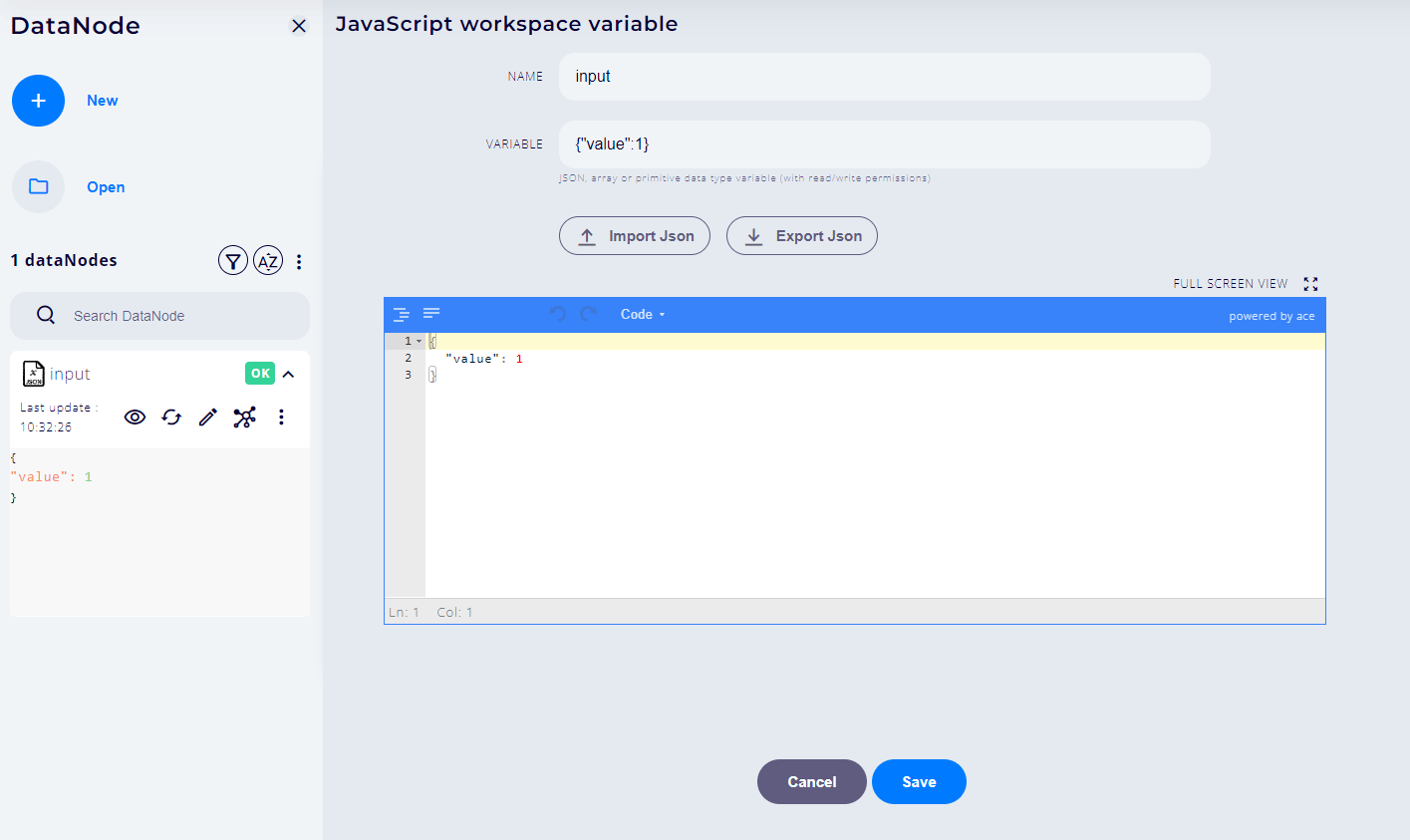Image resolution: width=1410 pixels, height=840 pixels.
Task: Click the Col: 1 status bar entry
Action: (455, 612)
